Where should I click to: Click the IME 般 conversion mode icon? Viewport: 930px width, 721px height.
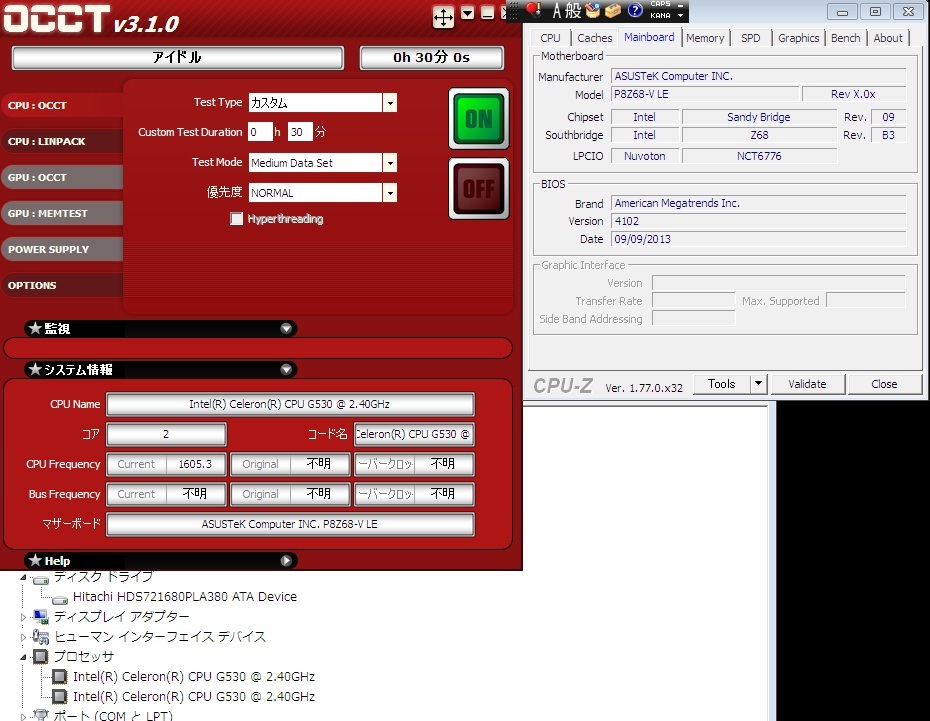573,10
